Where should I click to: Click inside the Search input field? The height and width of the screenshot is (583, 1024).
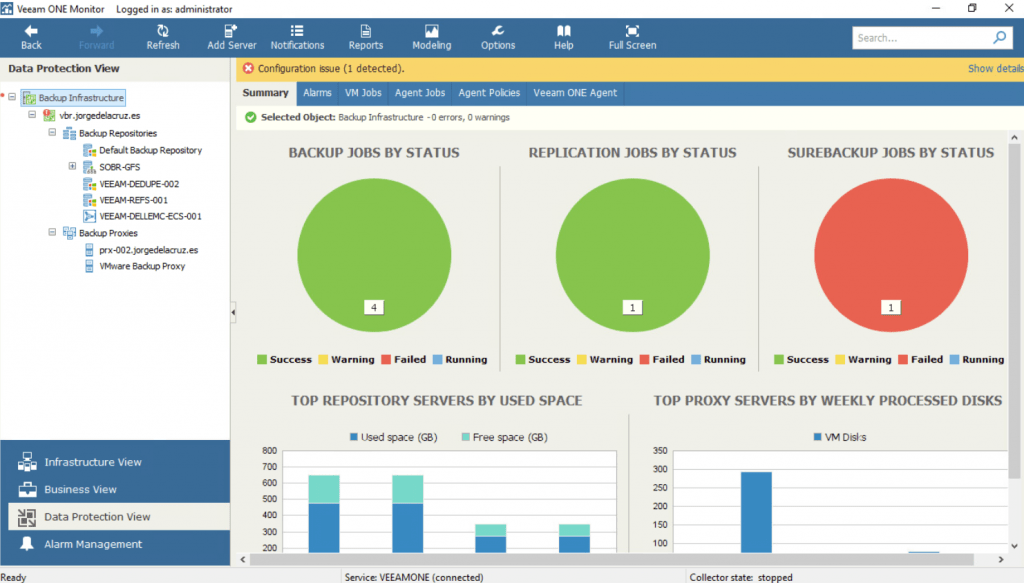[x=918, y=38]
